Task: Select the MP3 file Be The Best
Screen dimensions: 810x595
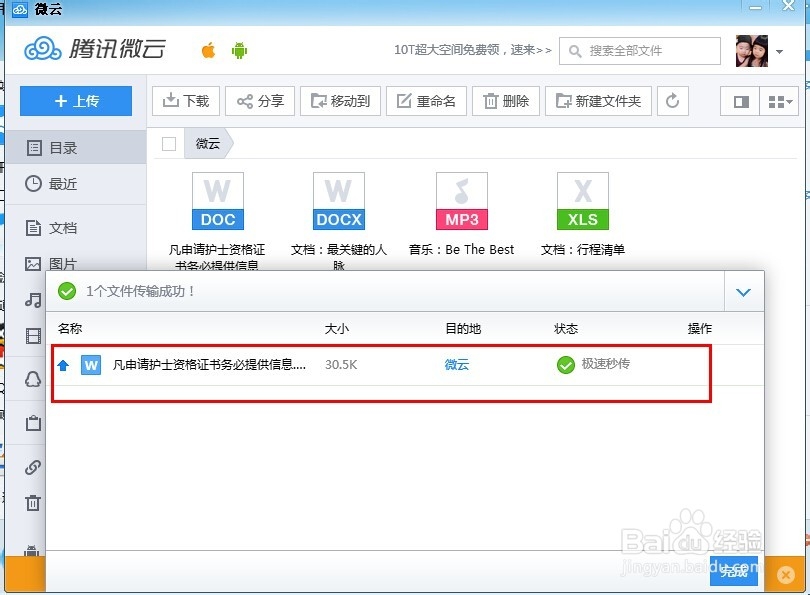Action: pos(461,214)
